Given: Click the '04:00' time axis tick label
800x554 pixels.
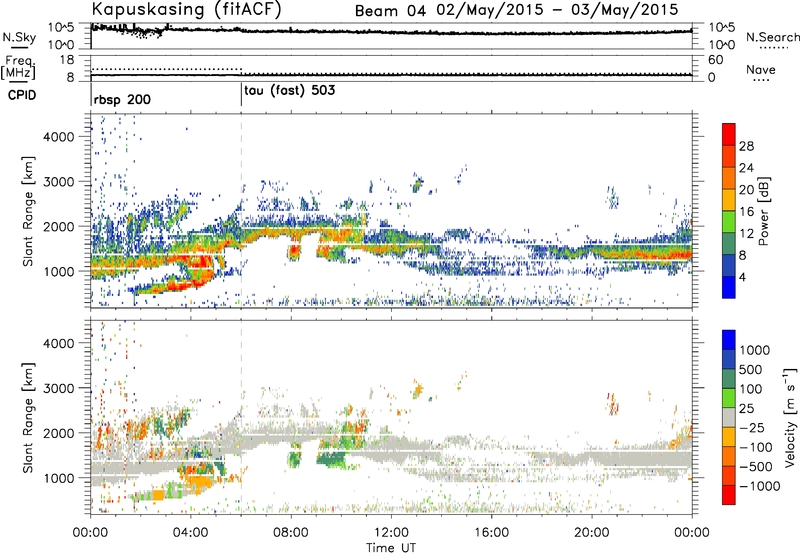Looking at the screenshot, I should pyautogui.click(x=191, y=533).
